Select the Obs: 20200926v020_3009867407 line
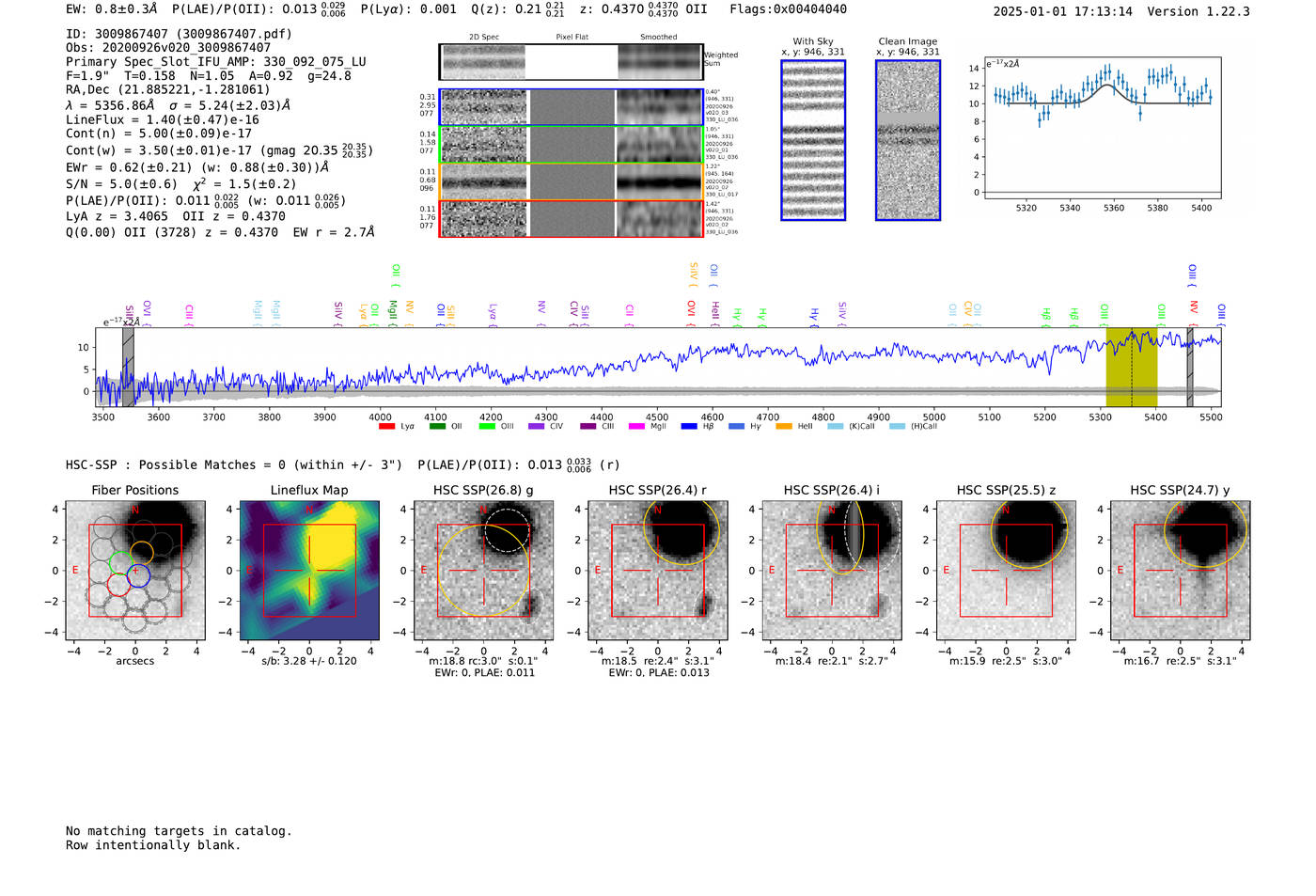 tap(168, 47)
